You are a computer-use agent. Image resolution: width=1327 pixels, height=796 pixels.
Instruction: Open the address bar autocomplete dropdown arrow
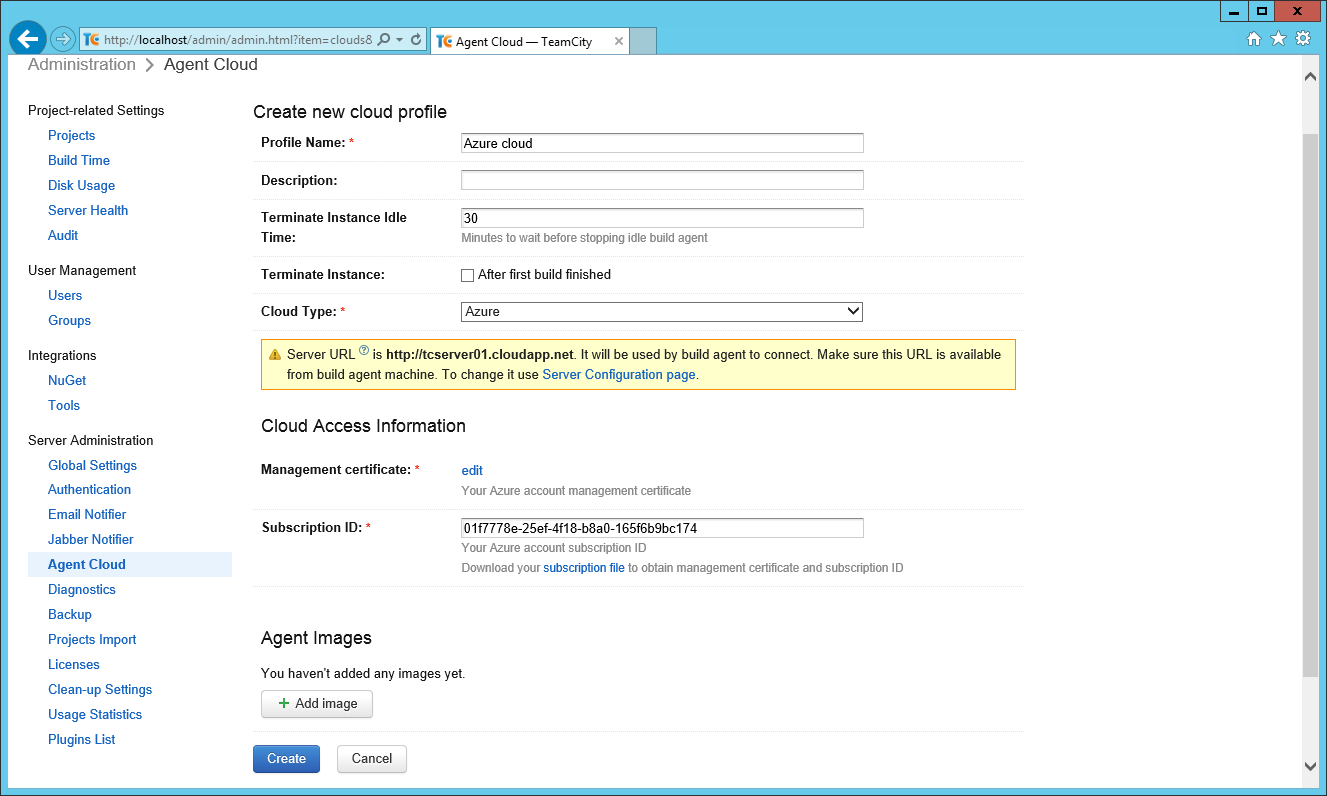[x=400, y=40]
